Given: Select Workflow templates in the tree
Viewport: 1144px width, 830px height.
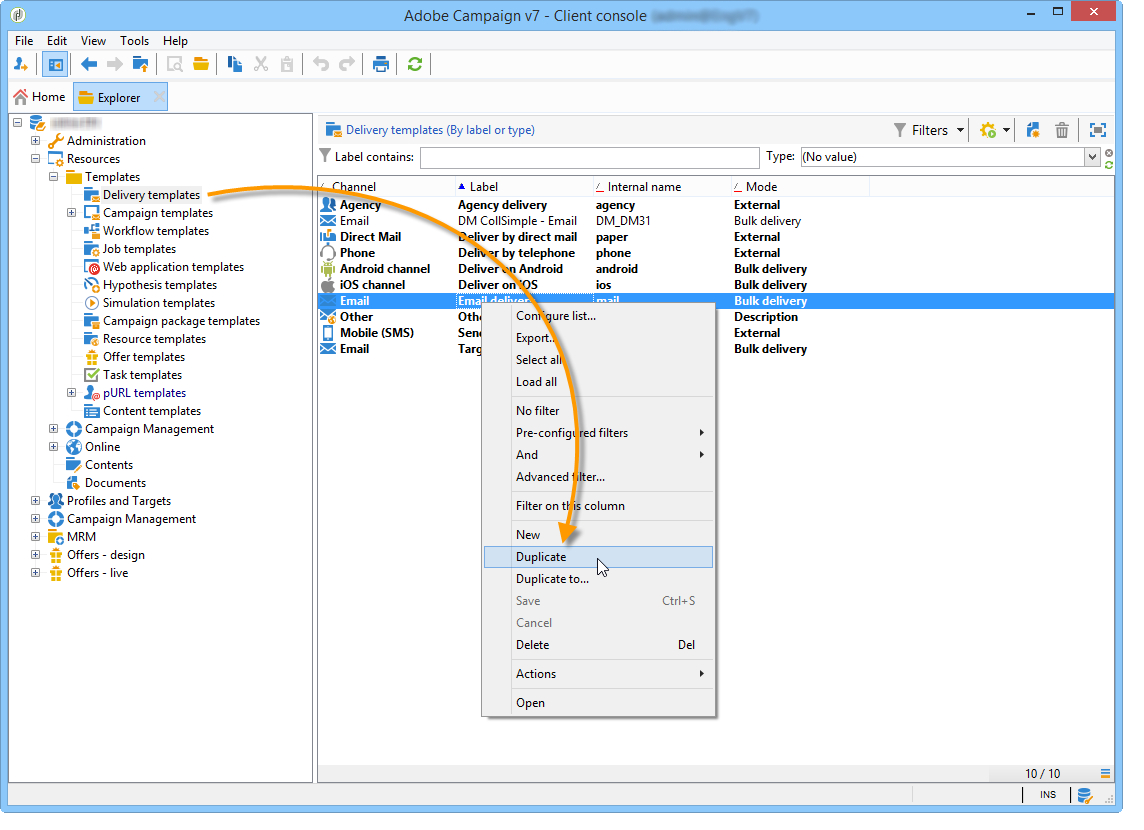Looking at the screenshot, I should click(155, 231).
